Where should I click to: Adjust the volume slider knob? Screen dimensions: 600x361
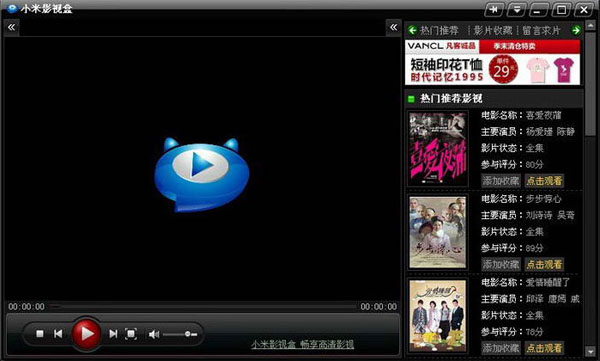[x=188, y=334]
